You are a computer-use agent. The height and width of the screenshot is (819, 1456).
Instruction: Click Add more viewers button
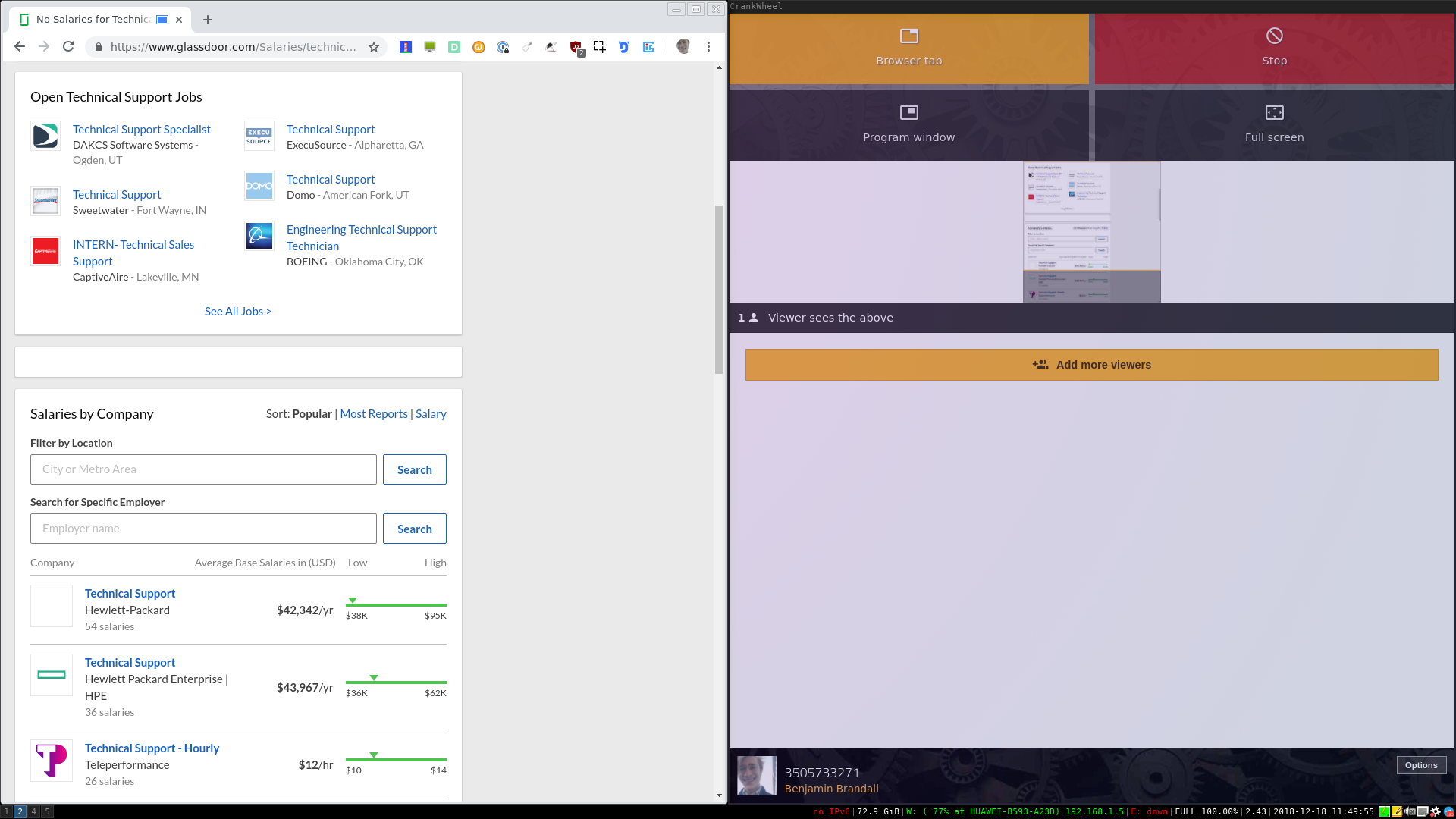[1091, 365]
